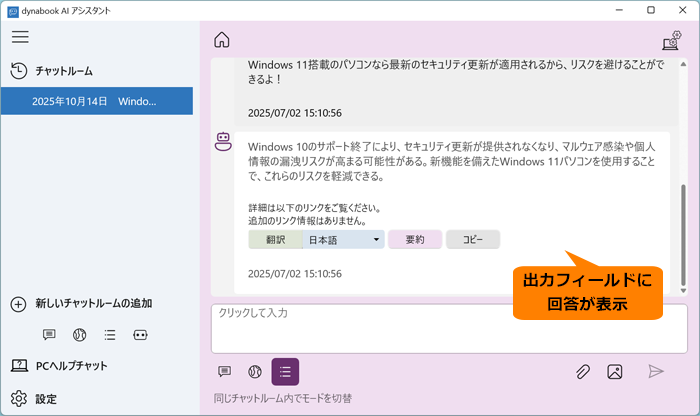700x416 pixels.
Task: Click the dynabook AI アシスタント title icon
Action: (13, 11)
